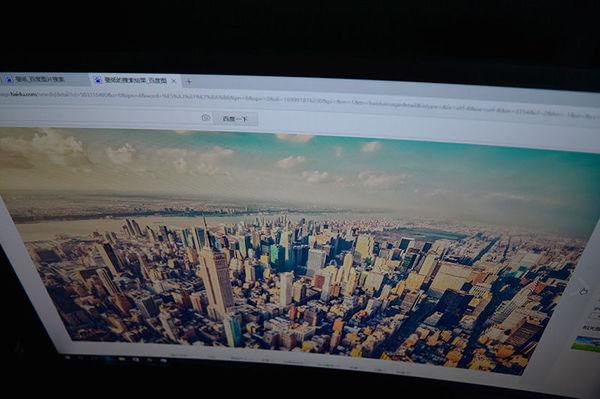Close the 壁纸的搜索结果 tab
The width and height of the screenshot is (600, 399).
point(174,81)
